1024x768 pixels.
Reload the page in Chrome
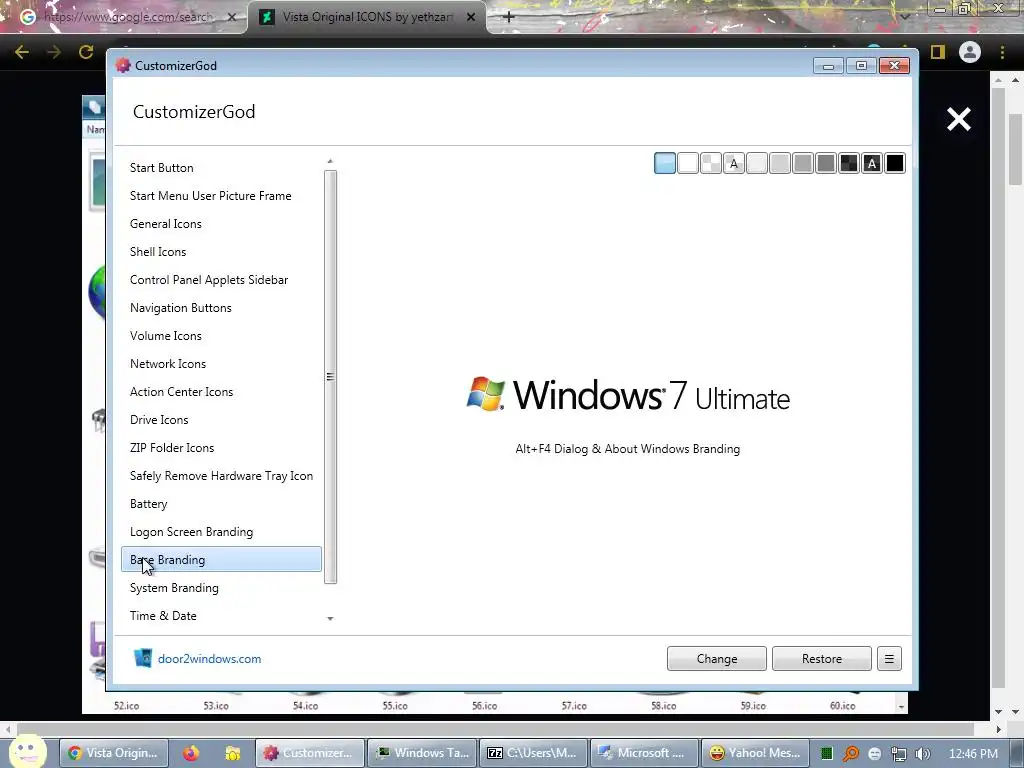tap(86, 52)
